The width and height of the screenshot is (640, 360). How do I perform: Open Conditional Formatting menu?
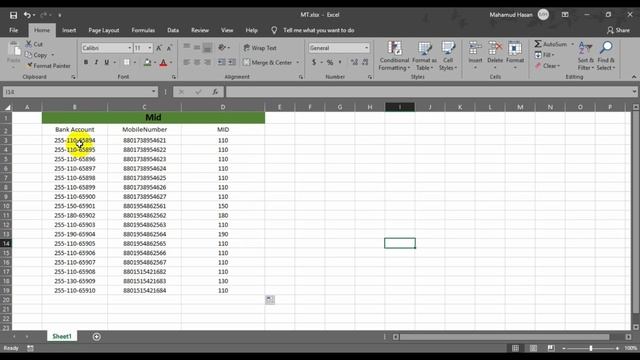(x=394, y=56)
